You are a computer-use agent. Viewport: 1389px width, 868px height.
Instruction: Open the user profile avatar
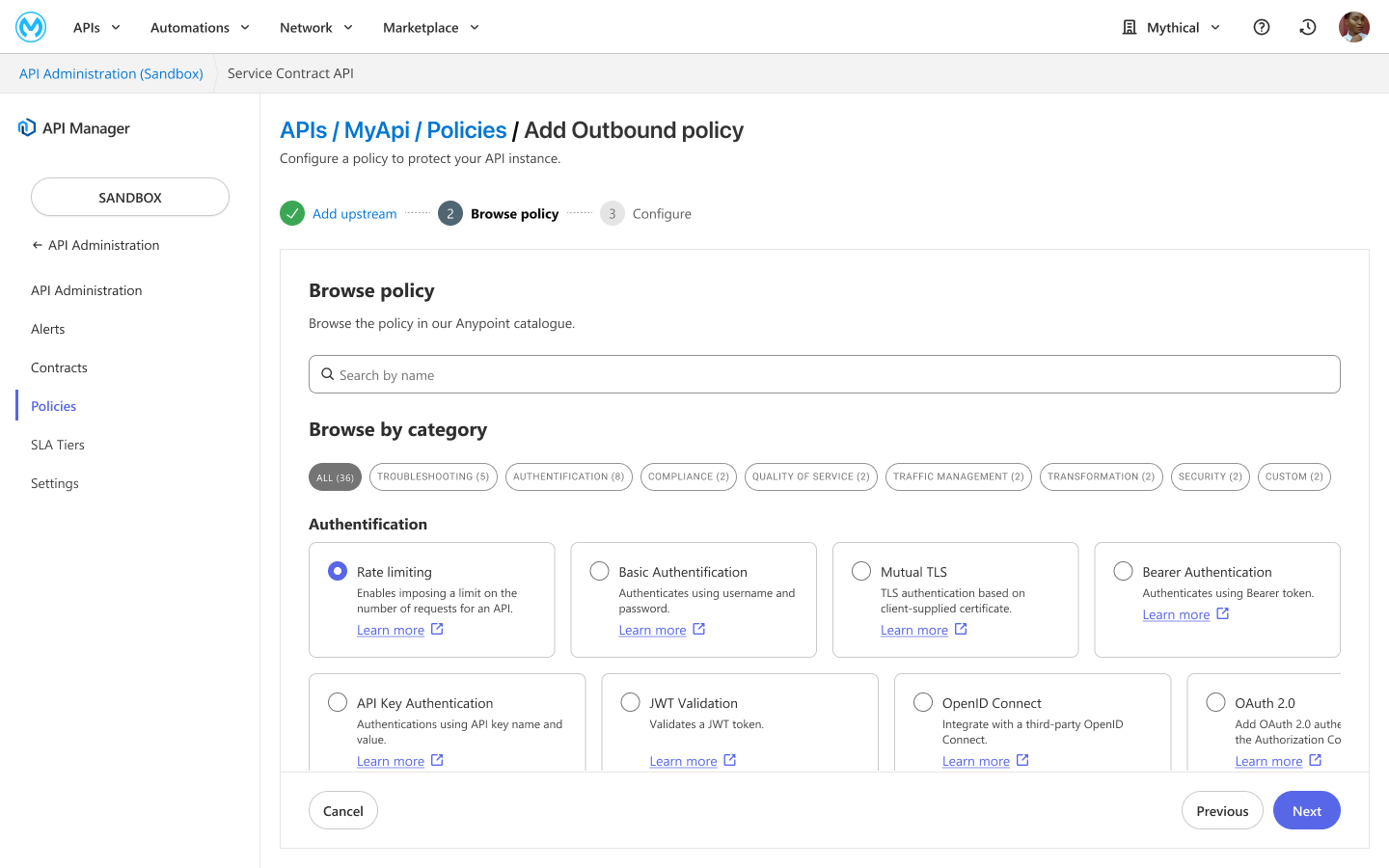[1354, 27]
